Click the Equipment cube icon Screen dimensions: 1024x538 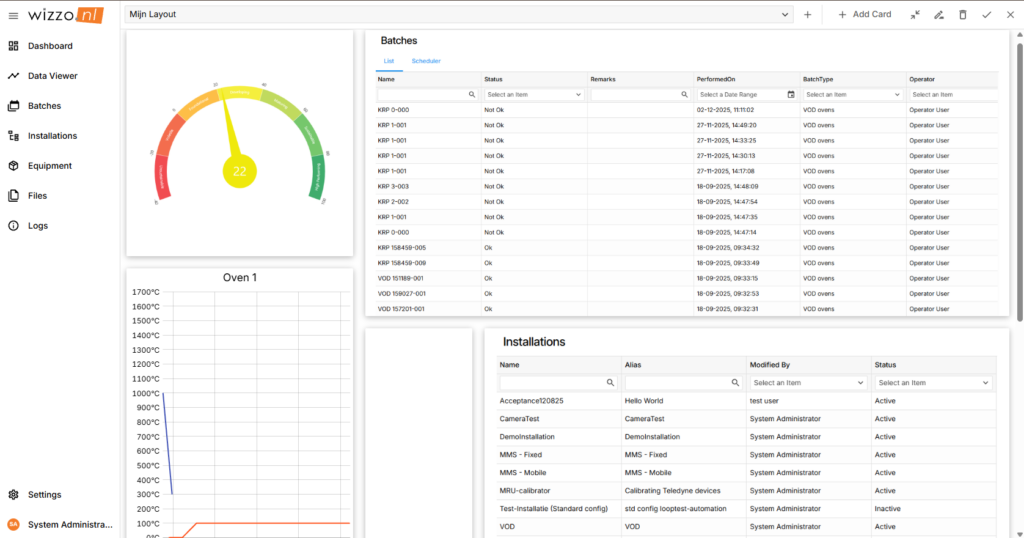tap(13, 166)
